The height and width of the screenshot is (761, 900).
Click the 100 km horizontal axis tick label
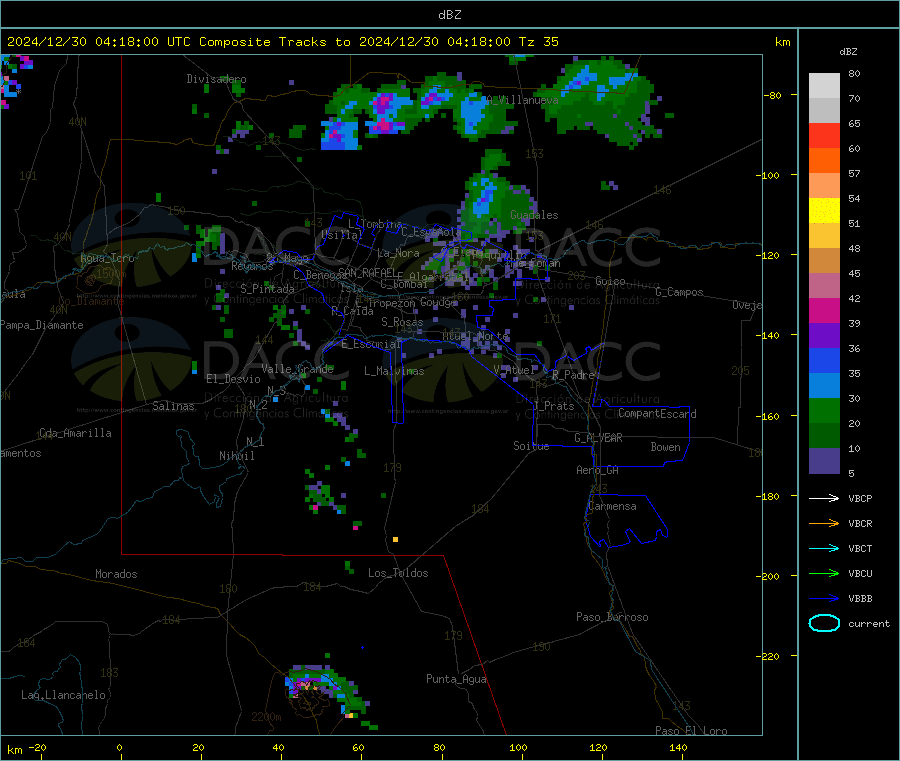coord(518,747)
